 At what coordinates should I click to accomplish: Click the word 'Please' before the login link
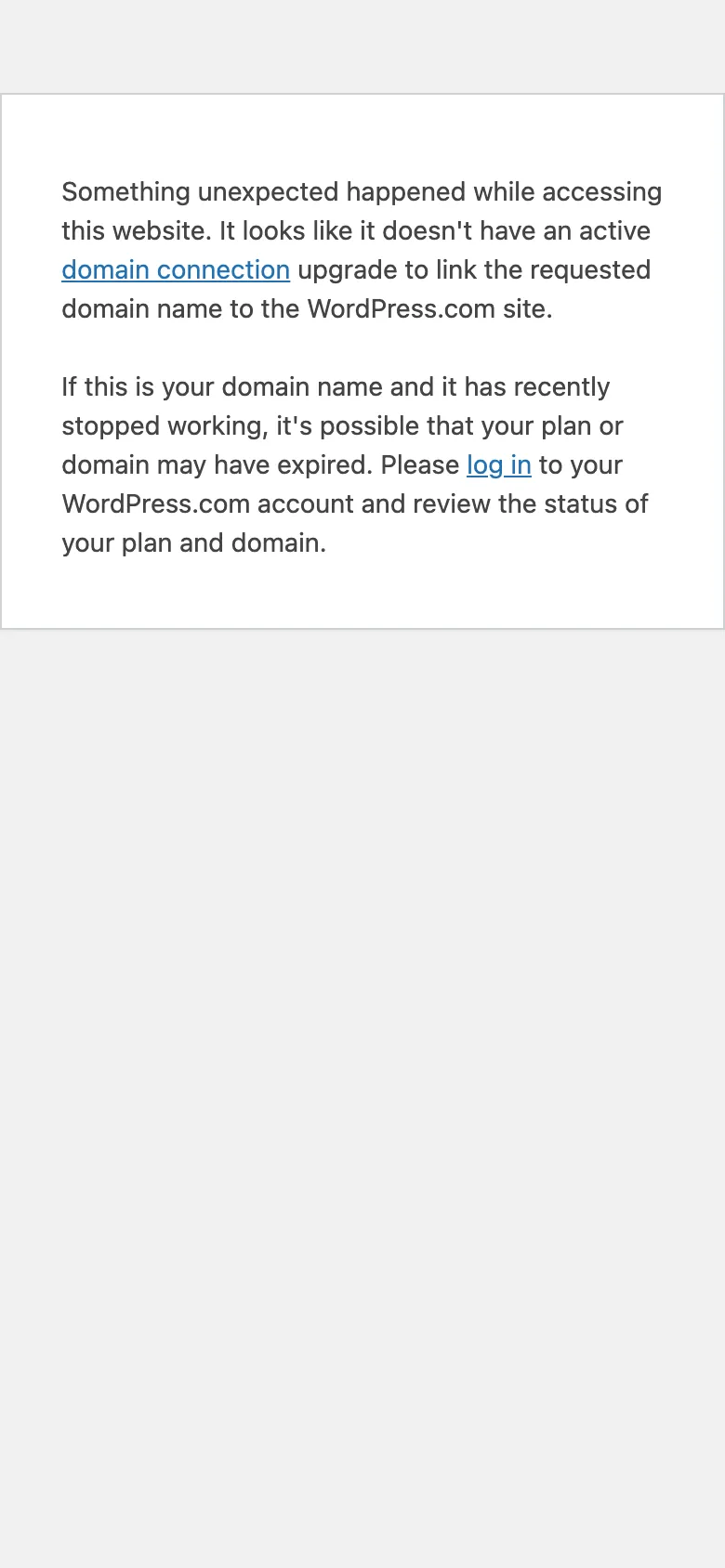click(x=420, y=465)
